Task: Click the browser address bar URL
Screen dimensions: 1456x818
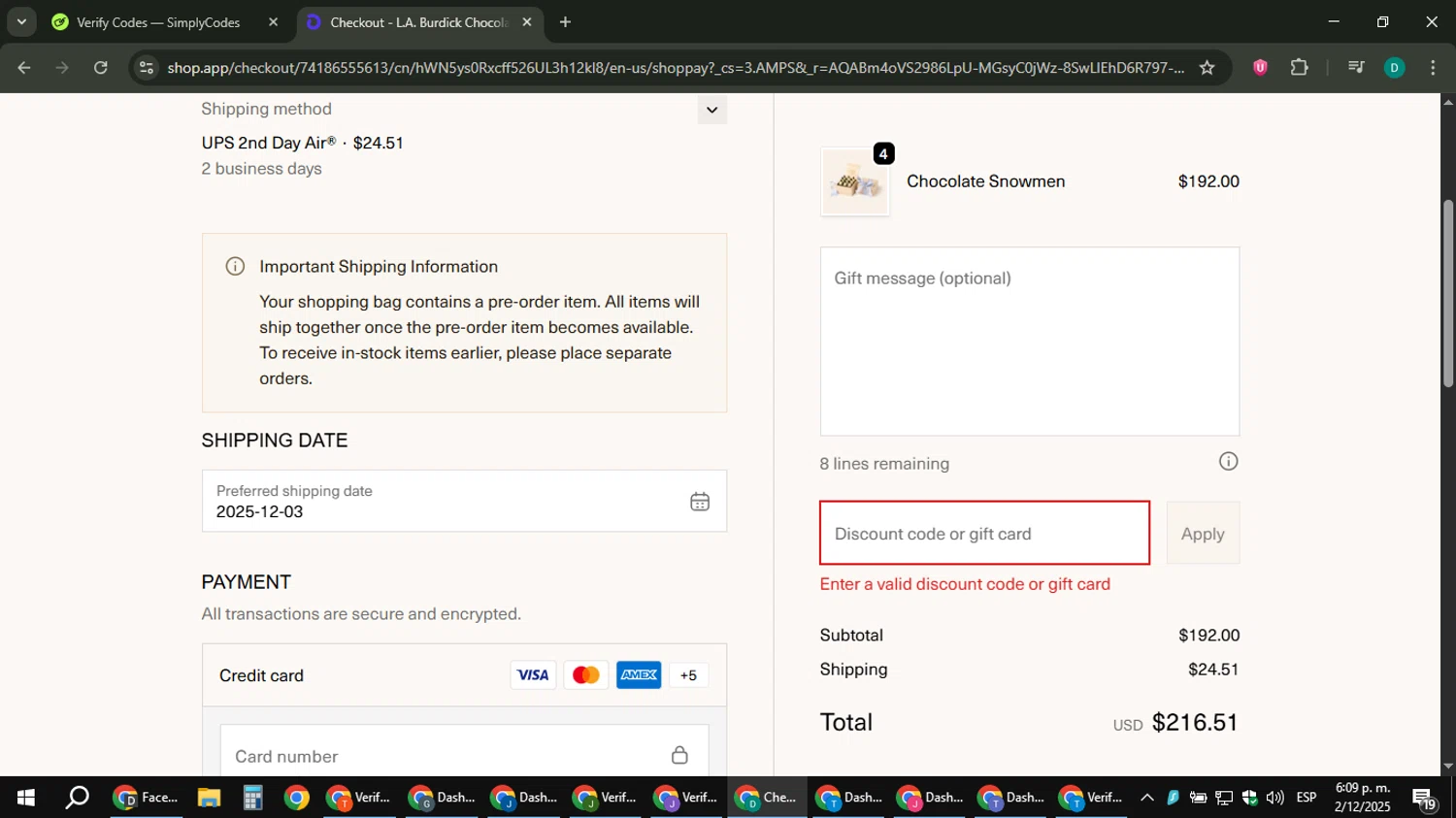Action: (675, 67)
